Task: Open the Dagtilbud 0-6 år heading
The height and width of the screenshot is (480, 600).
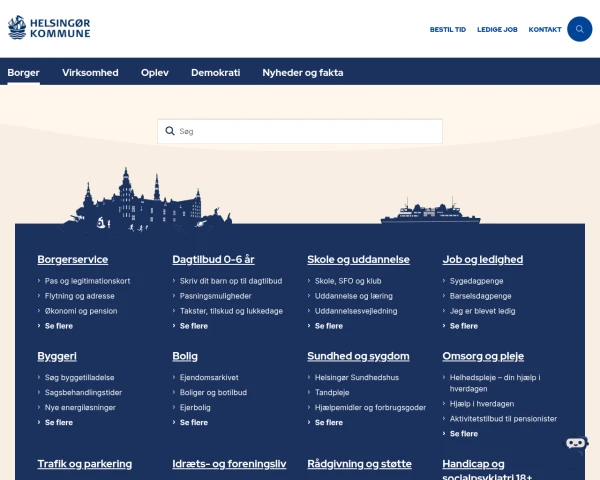Action: 213,259
